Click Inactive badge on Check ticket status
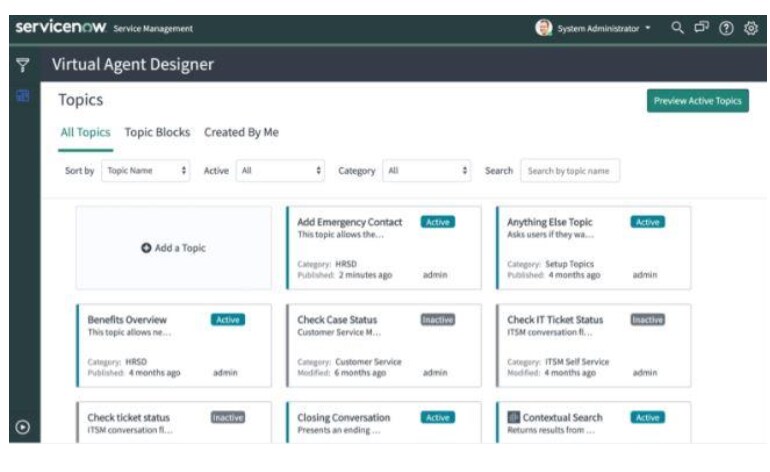 point(228,417)
